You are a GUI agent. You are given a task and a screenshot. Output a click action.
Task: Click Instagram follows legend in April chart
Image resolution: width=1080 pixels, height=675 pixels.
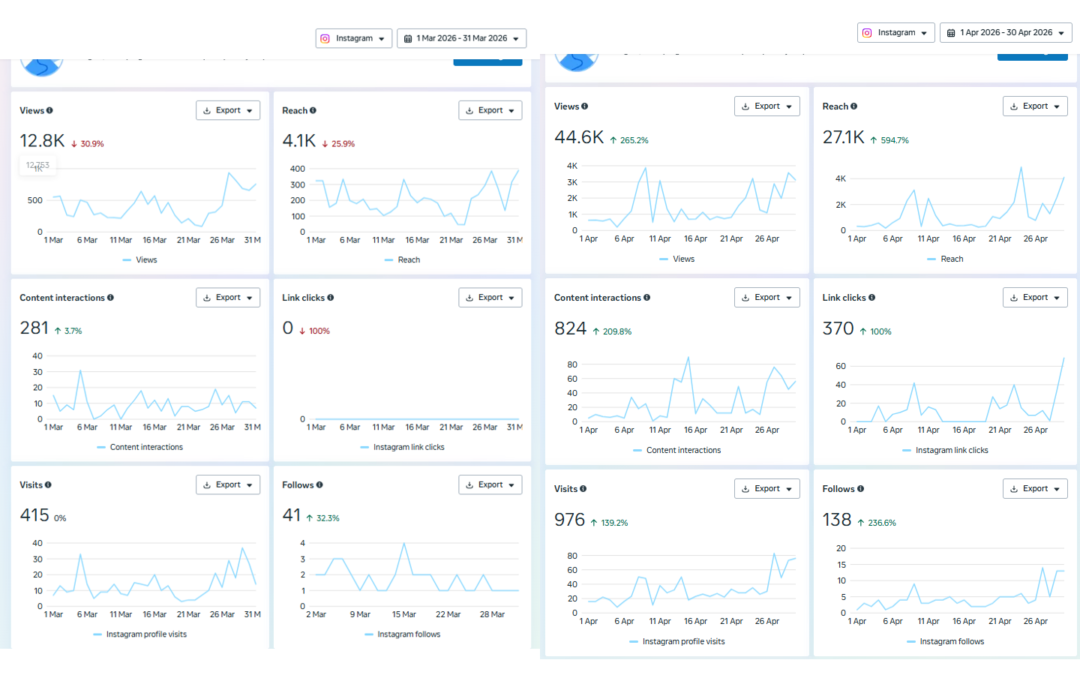coord(946,641)
